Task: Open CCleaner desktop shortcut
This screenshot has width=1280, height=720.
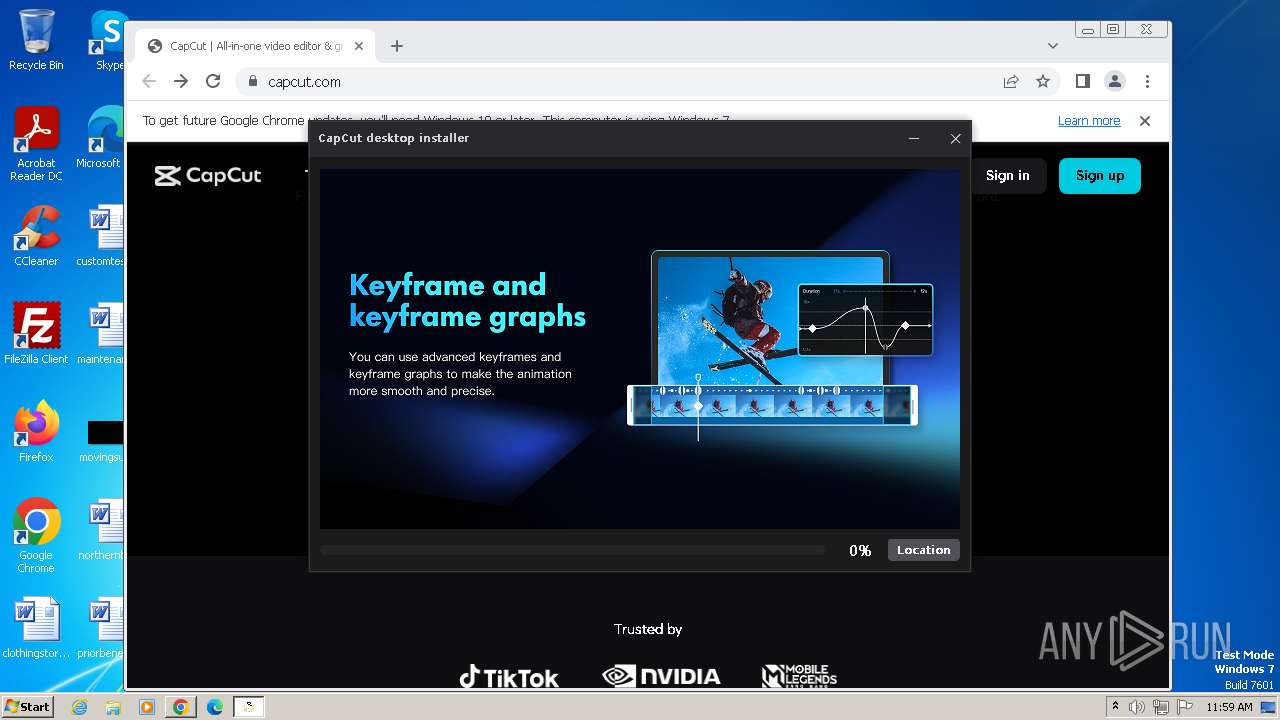Action: [x=36, y=236]
